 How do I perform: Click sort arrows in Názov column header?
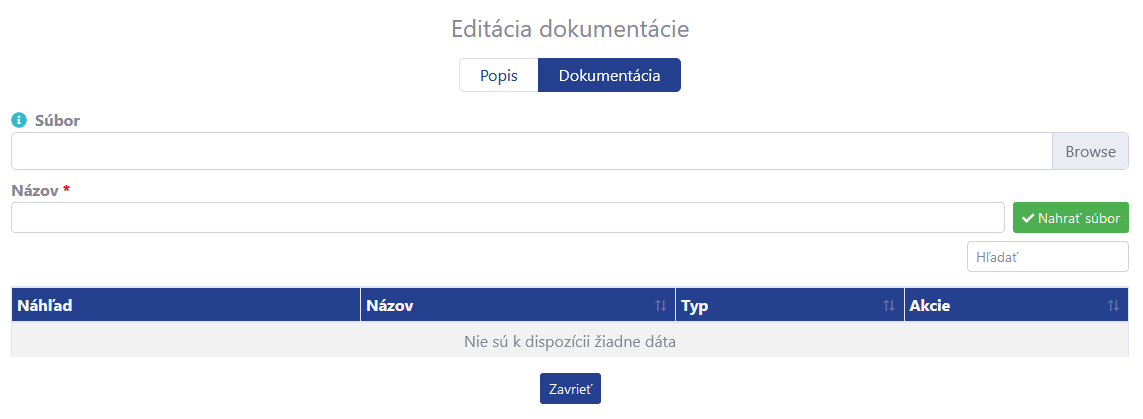point(660,306)
